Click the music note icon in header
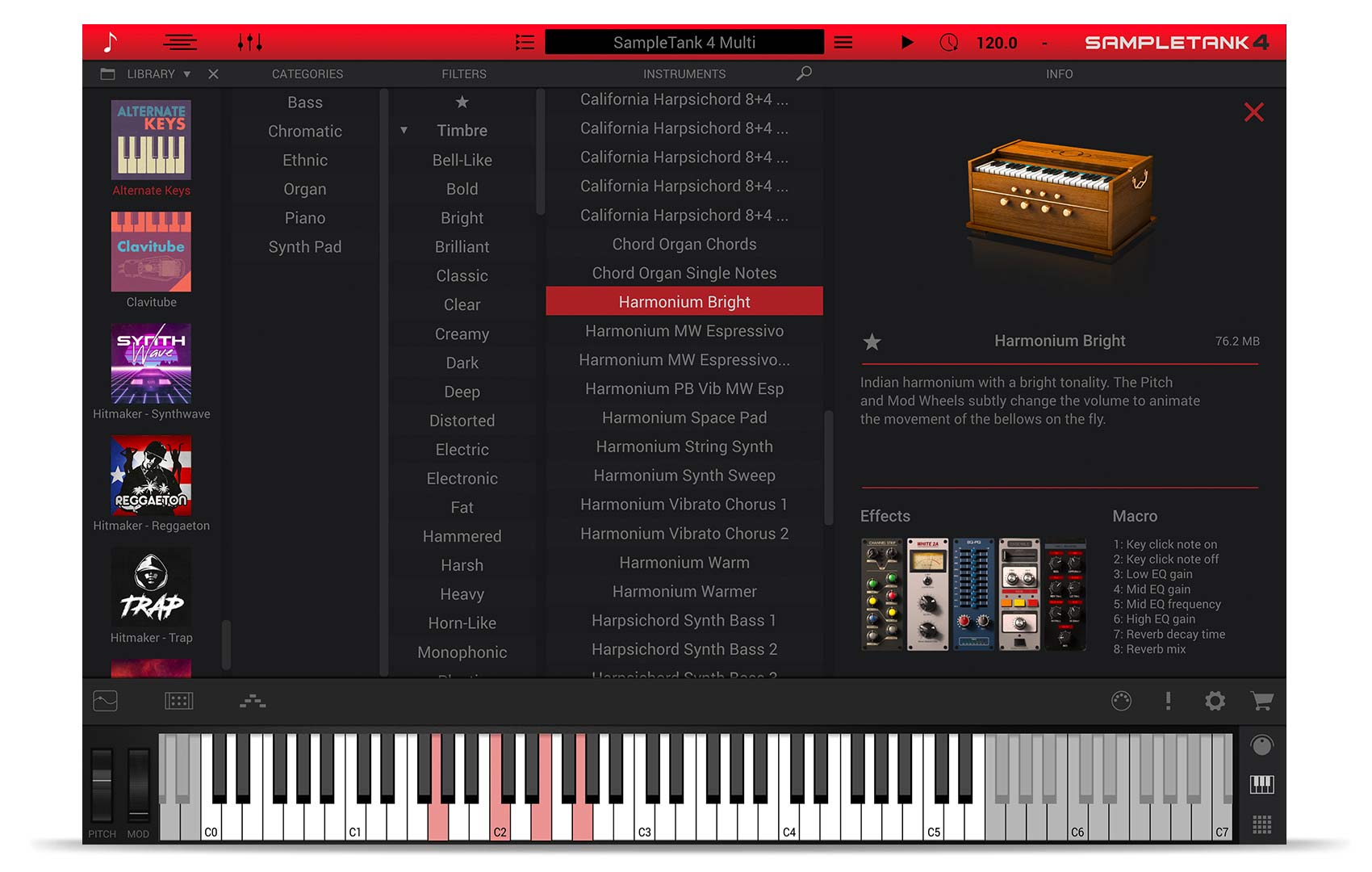Image resolution: width=1372 pixels, height=872 pixels. [111, 42]
